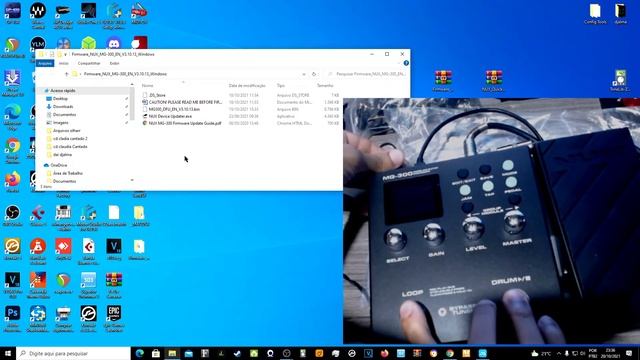Open the Config Tools folder on desktop
The width and height of the screenshot is (640, 360).
coord(595,14)
